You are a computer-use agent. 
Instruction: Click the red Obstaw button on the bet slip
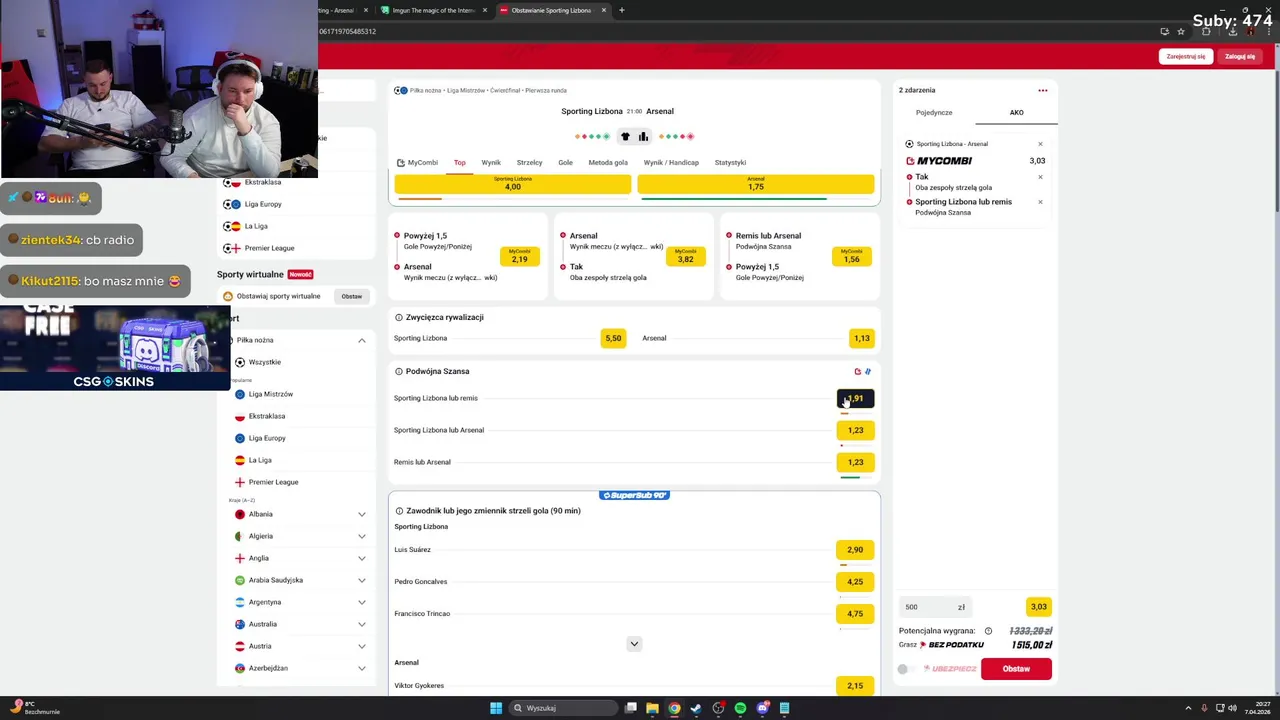1016,669
